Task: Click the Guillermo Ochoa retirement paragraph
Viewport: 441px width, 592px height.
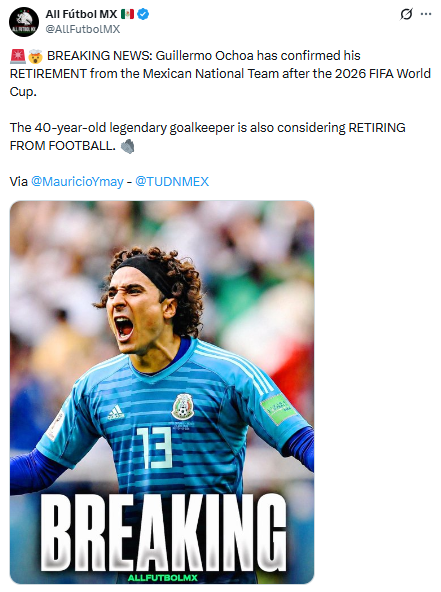Action: [x=220, y=74]
